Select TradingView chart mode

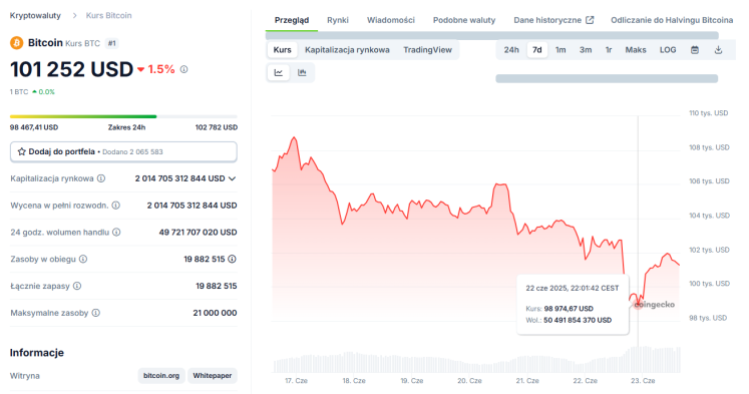pyautogui.click(x=428, y=50)
